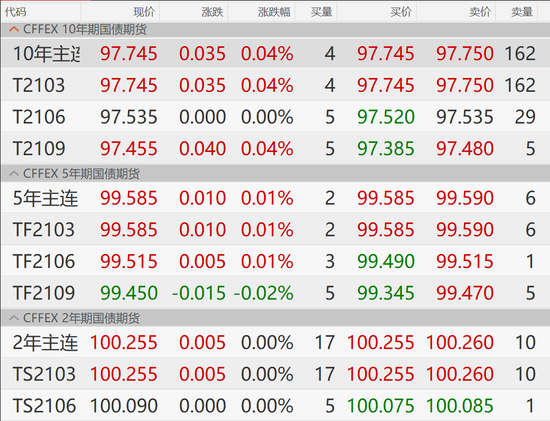Image resolution: width=550 pixels, height=421 pixels.
Task: Collapse the CFFEX 10年期国债期货 group
Action: (14, 29)
